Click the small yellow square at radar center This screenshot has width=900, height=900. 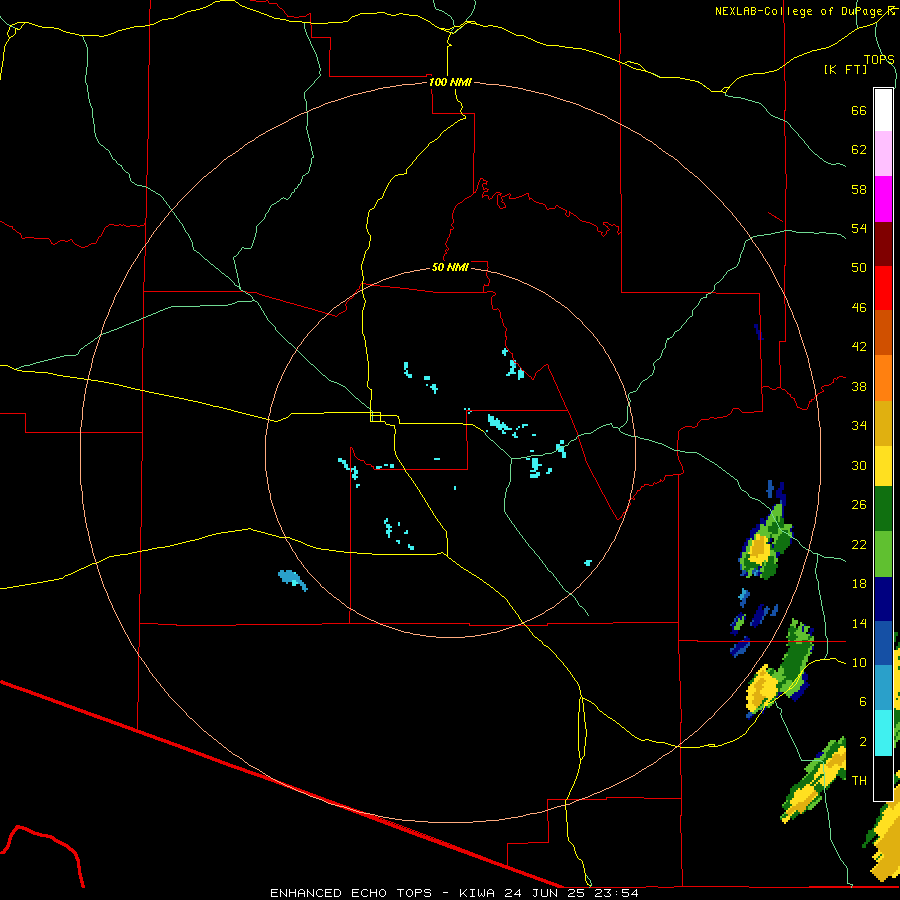tap(375, 417)
